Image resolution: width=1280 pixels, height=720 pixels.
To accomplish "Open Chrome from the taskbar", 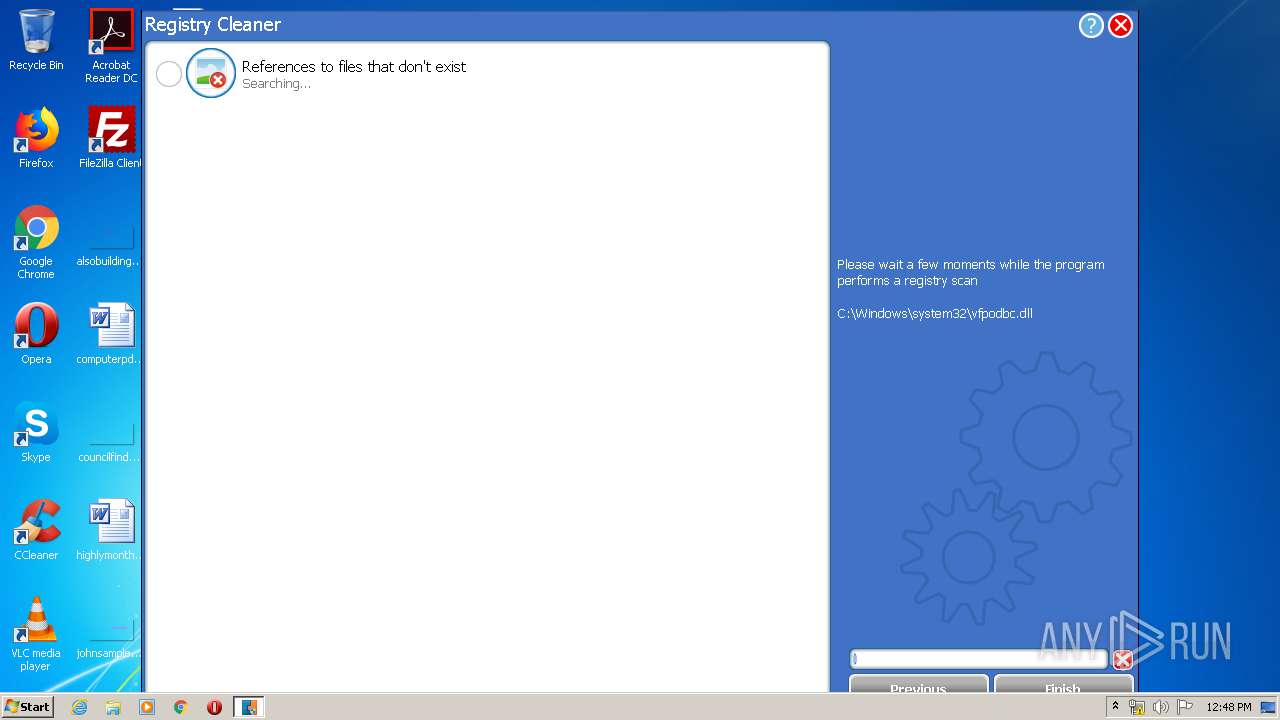I will [181, 707].
